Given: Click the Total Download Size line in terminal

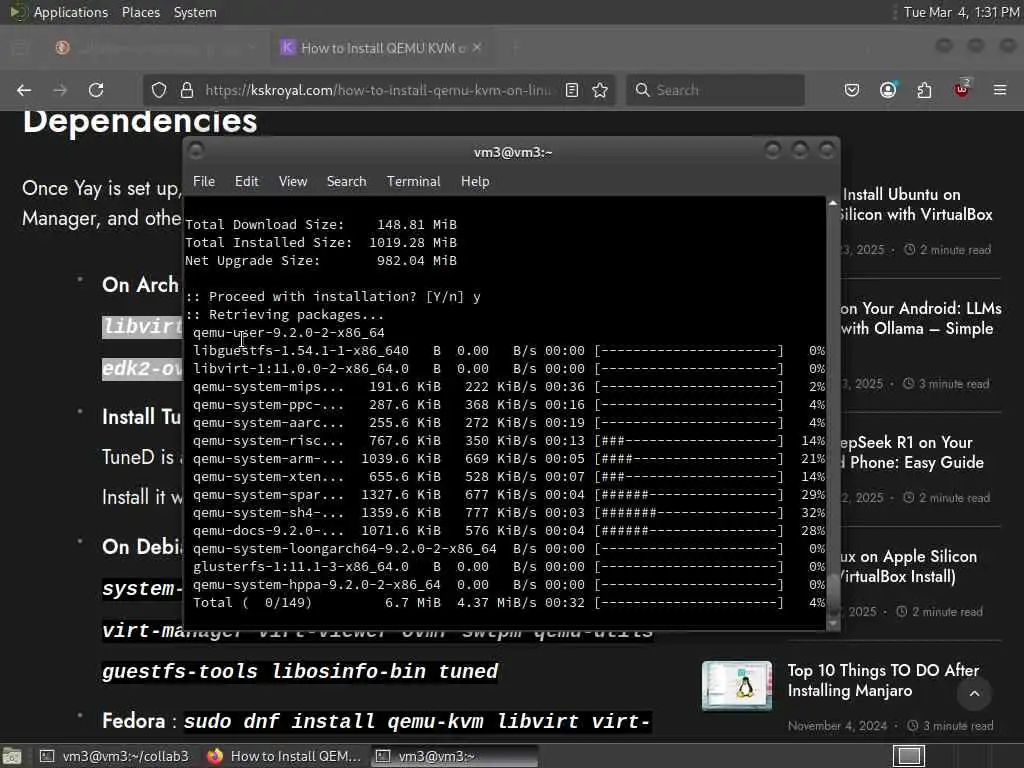Looking at the screenshot, I should tap(321, 224).
